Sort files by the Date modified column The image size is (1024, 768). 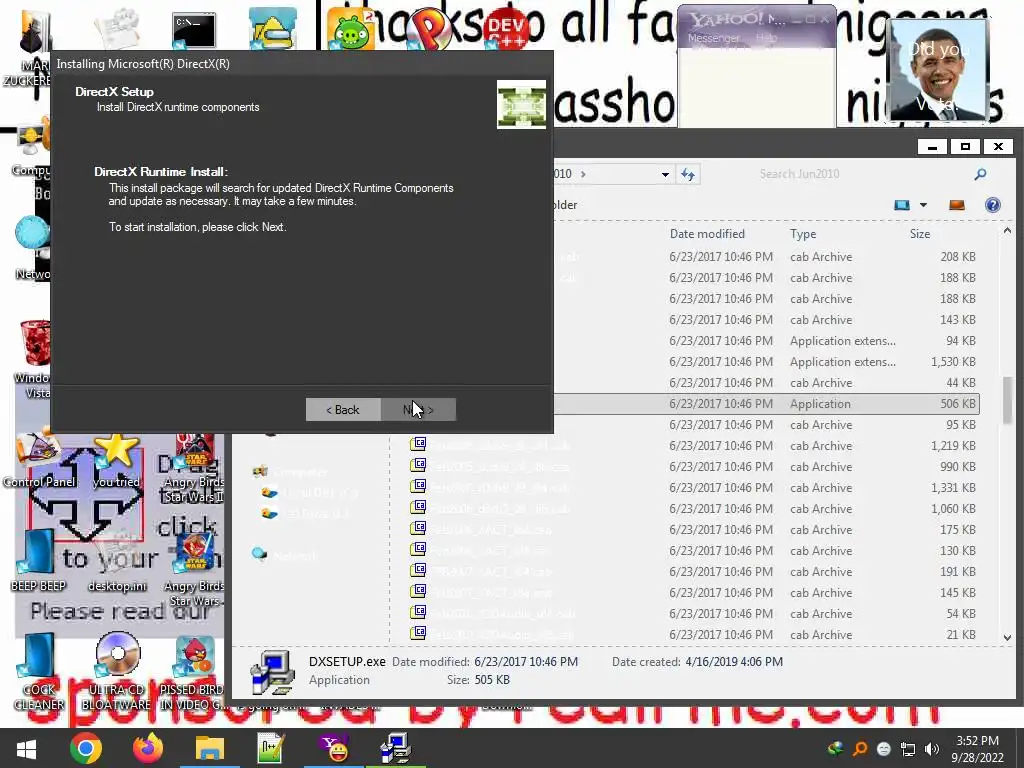pos(707,234)
